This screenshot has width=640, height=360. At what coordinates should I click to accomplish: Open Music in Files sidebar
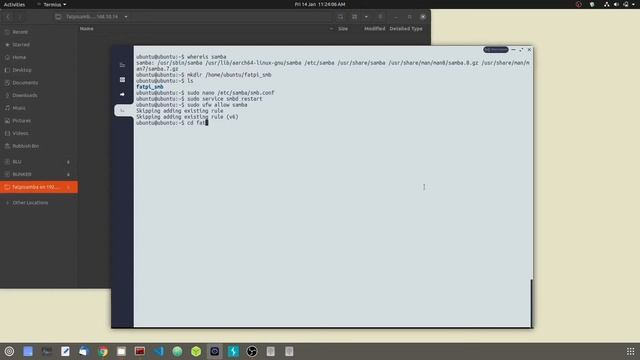point(39,108)
